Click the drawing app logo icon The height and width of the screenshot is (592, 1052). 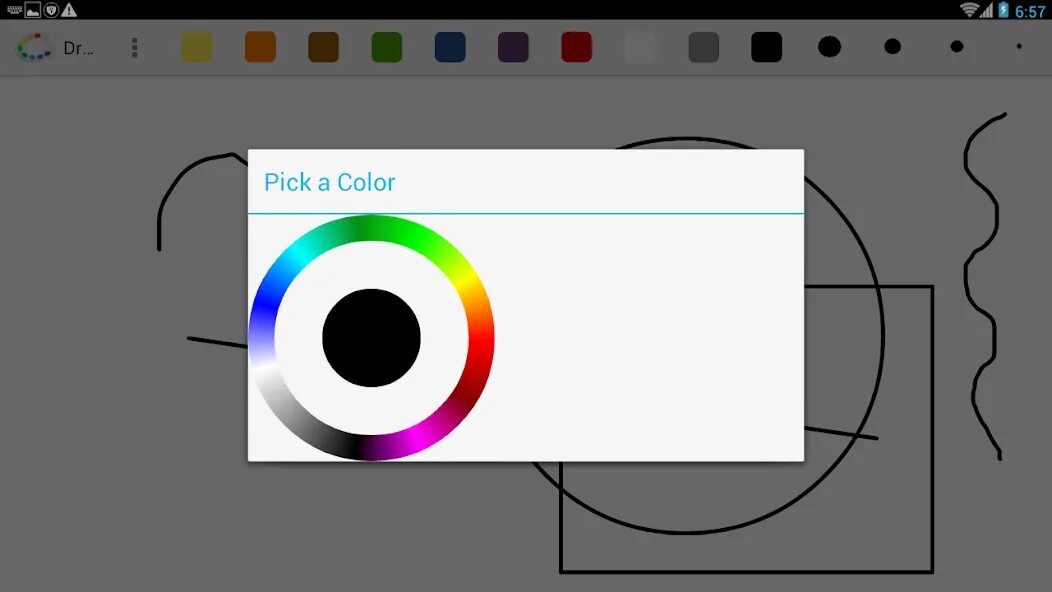click(x=34, y=48)
